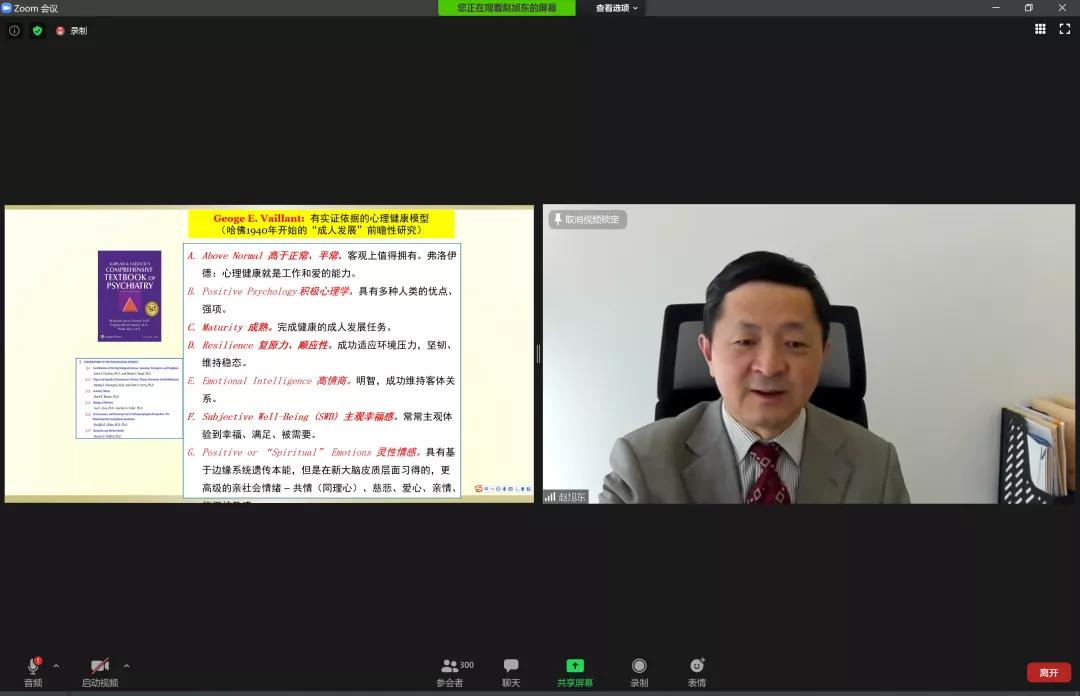Expand the video options arrow
The height and width of the screenshot is (696, 1080).
pos(126,666)
